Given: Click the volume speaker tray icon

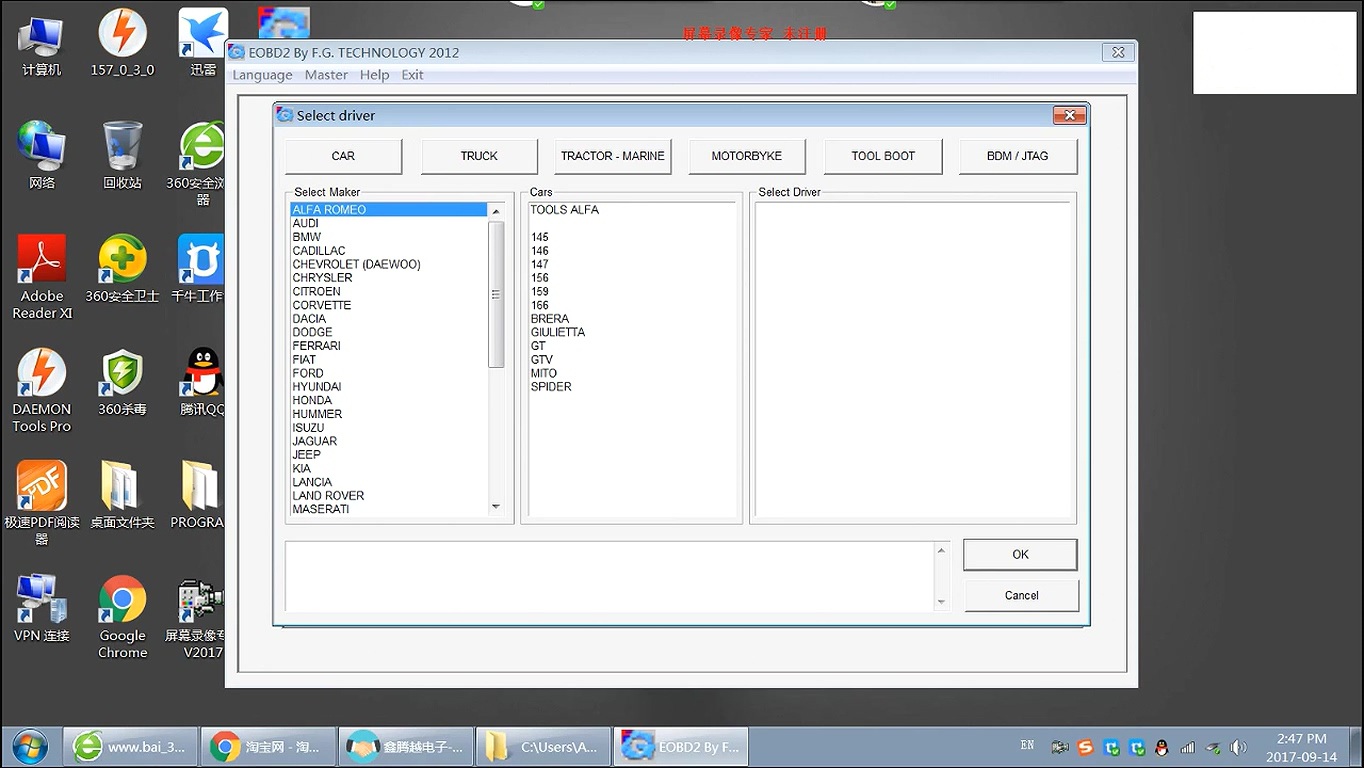Looking at the screenshot, I should (x=1238, y=747).
